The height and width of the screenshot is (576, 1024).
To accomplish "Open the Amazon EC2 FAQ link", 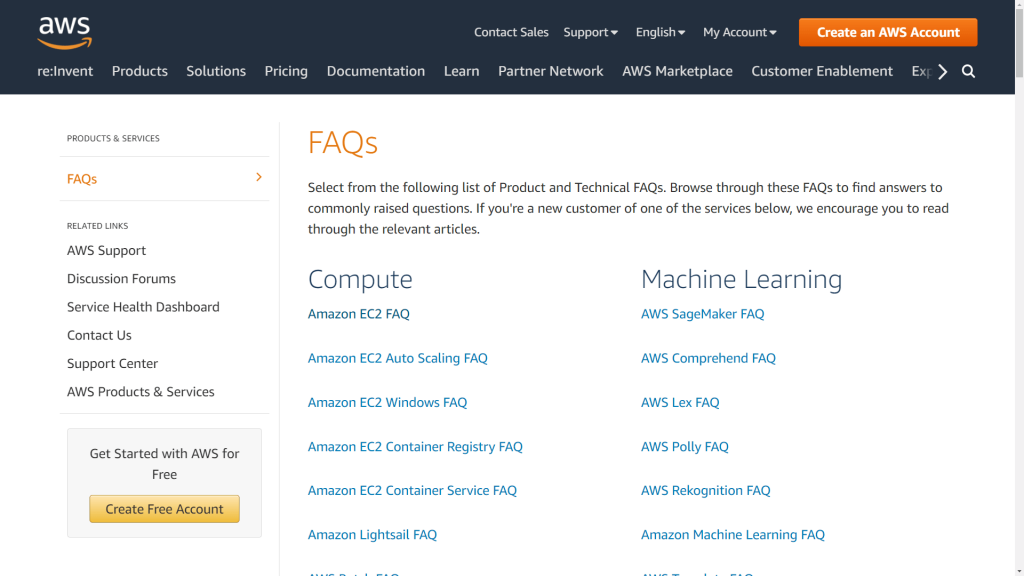I will click(358, 313).
